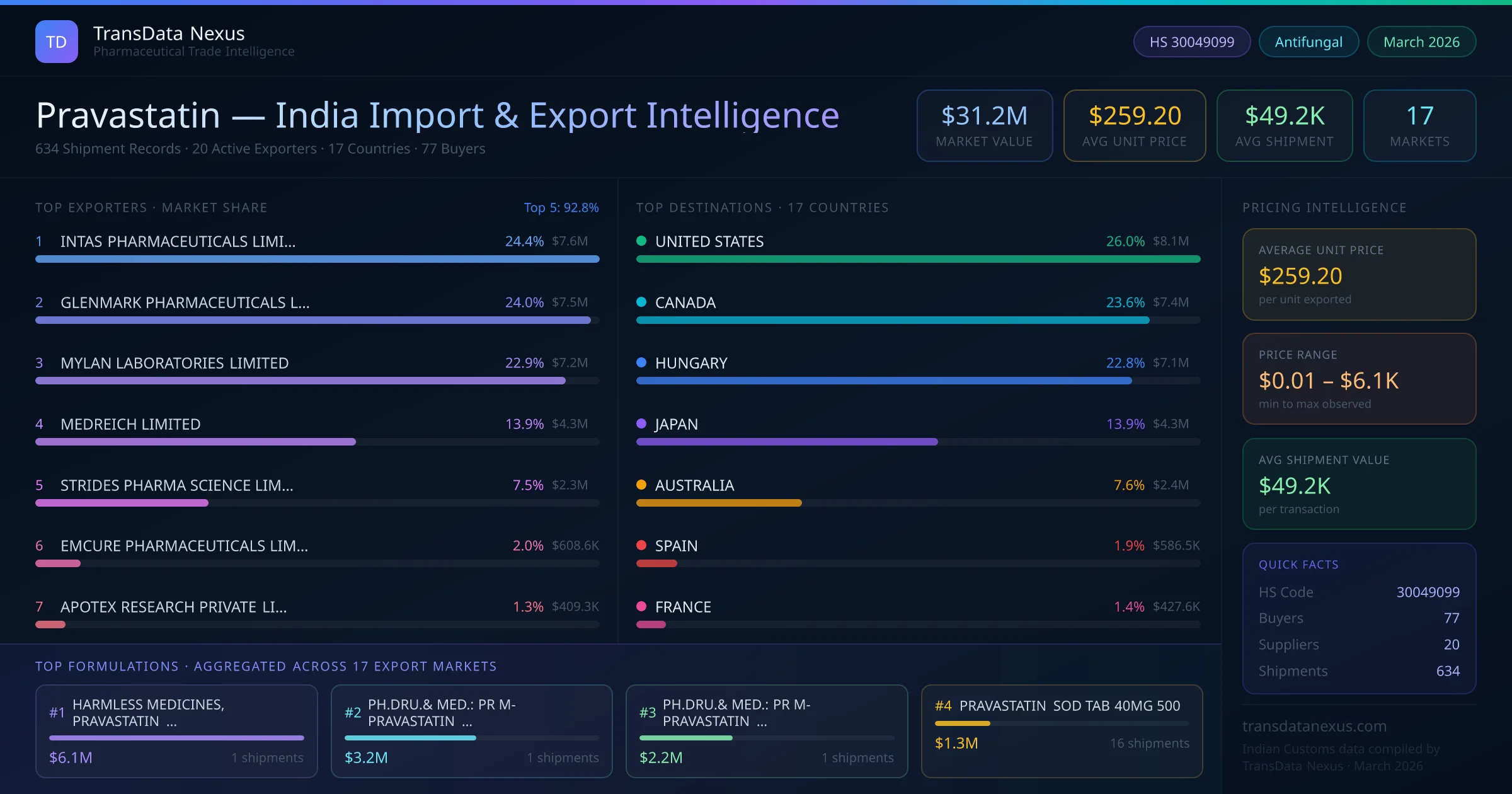Click Spain's red destination indicator
The image size is (1512, 794).
click(641, 546)
